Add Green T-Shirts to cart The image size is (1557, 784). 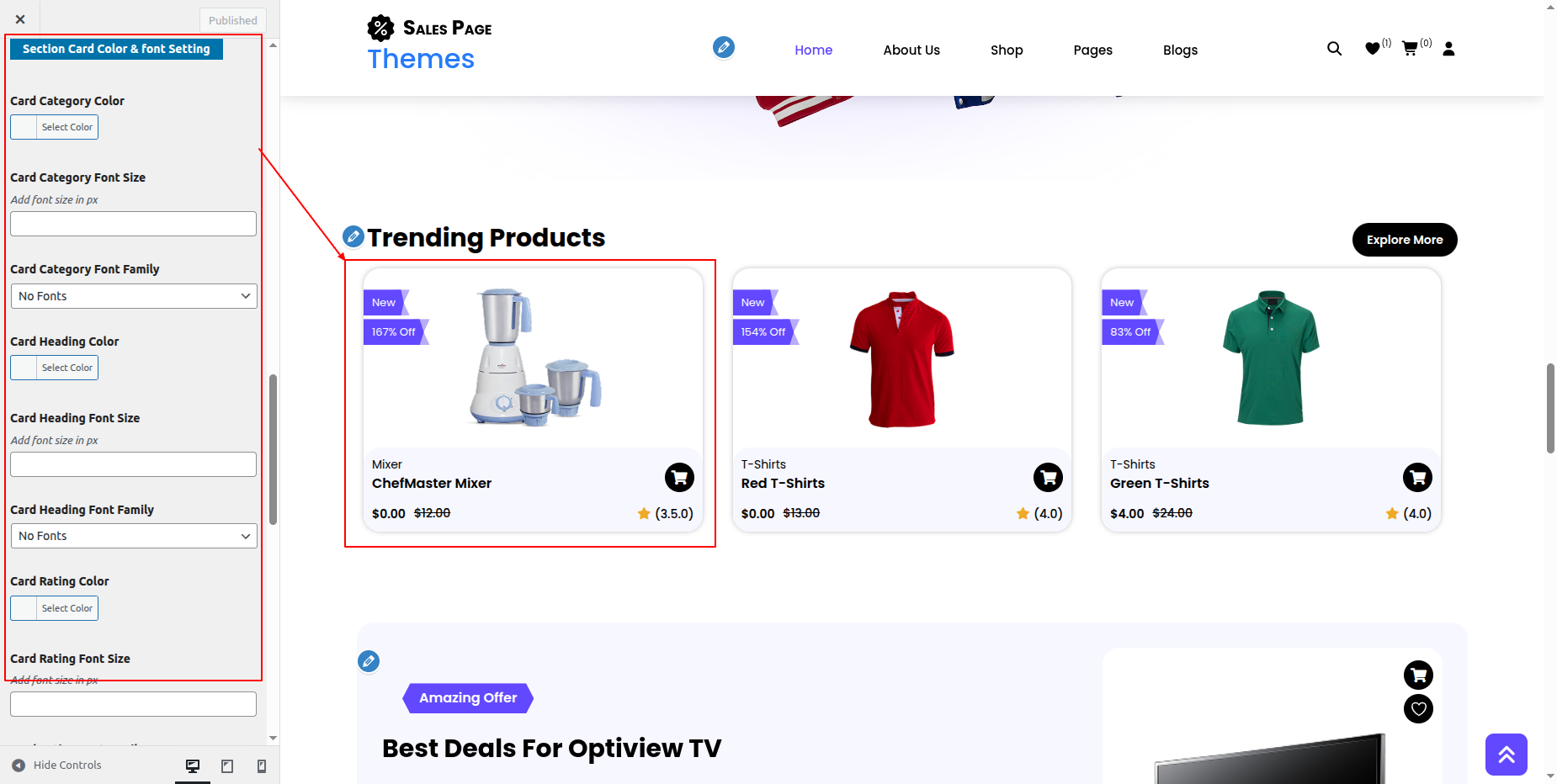click(1417, 478)
